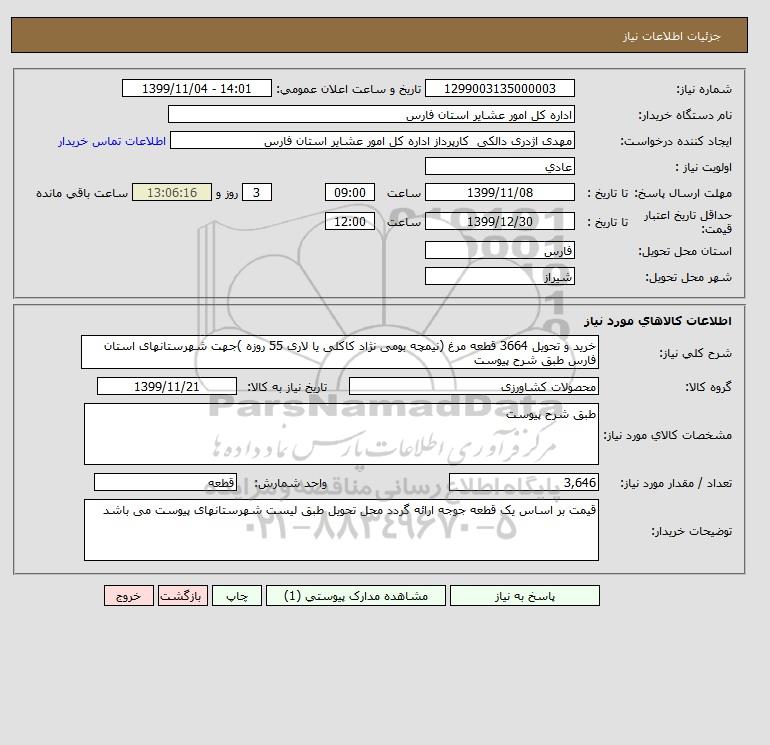The height and width of the screenshot is (745, 770).
Task: Open اطلاعات تماس خریدار link
Action: click(112, 141)
